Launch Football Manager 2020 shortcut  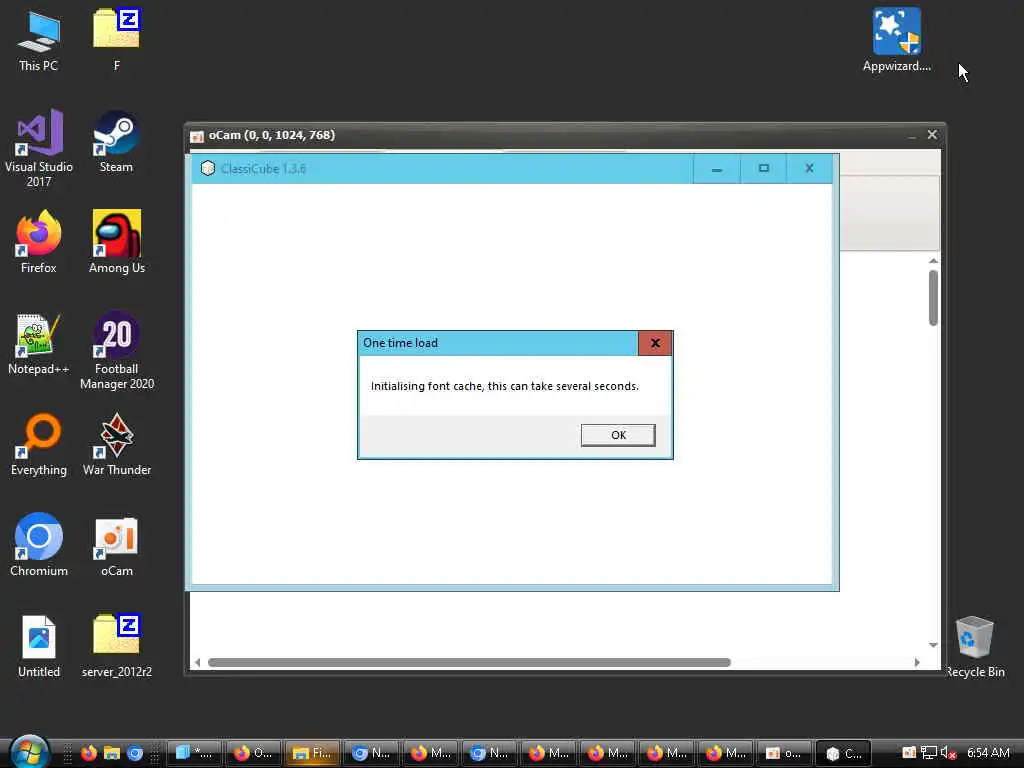point(117,351)
